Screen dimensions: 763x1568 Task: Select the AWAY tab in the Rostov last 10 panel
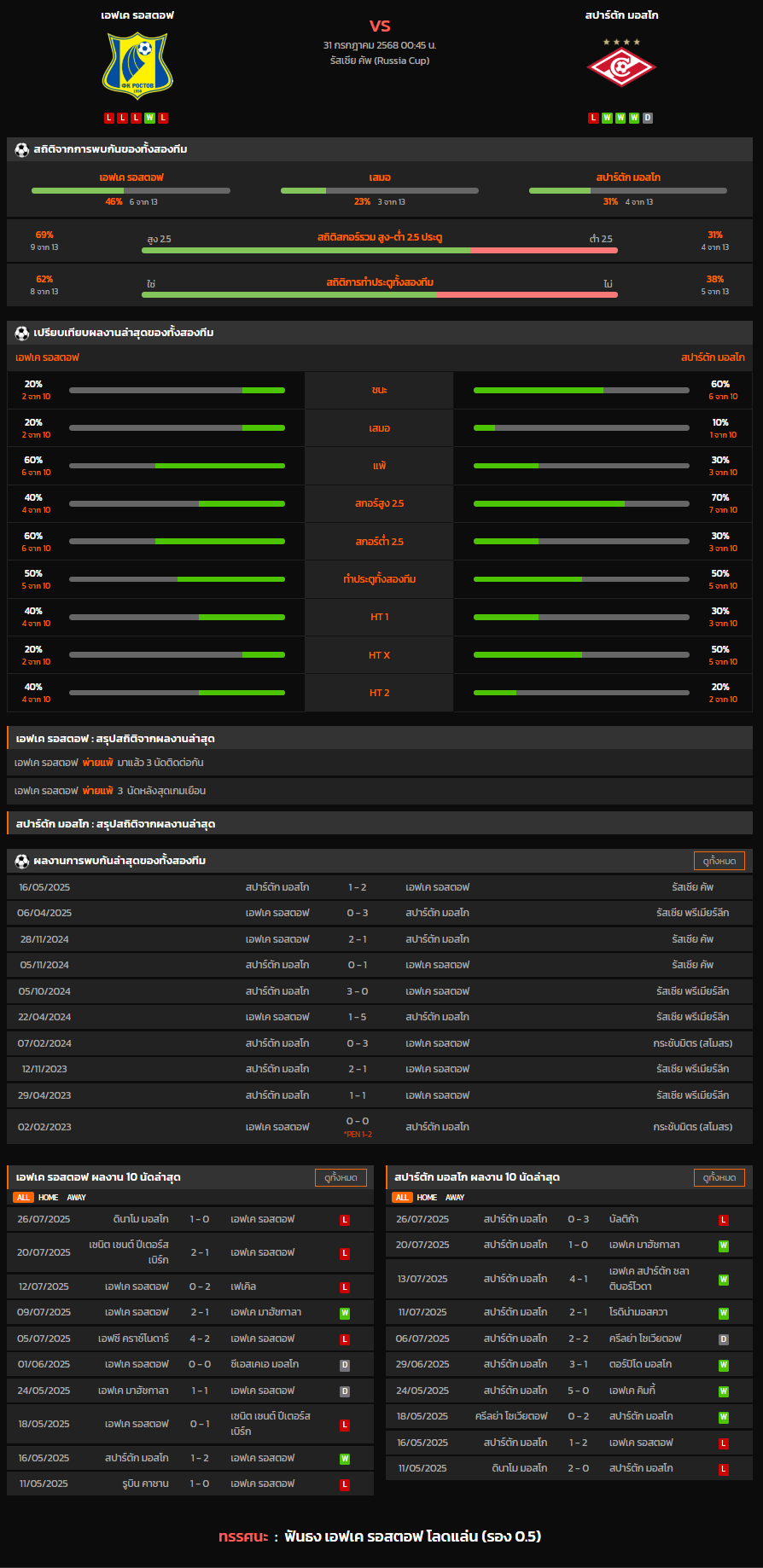[x=77, y=1198]
